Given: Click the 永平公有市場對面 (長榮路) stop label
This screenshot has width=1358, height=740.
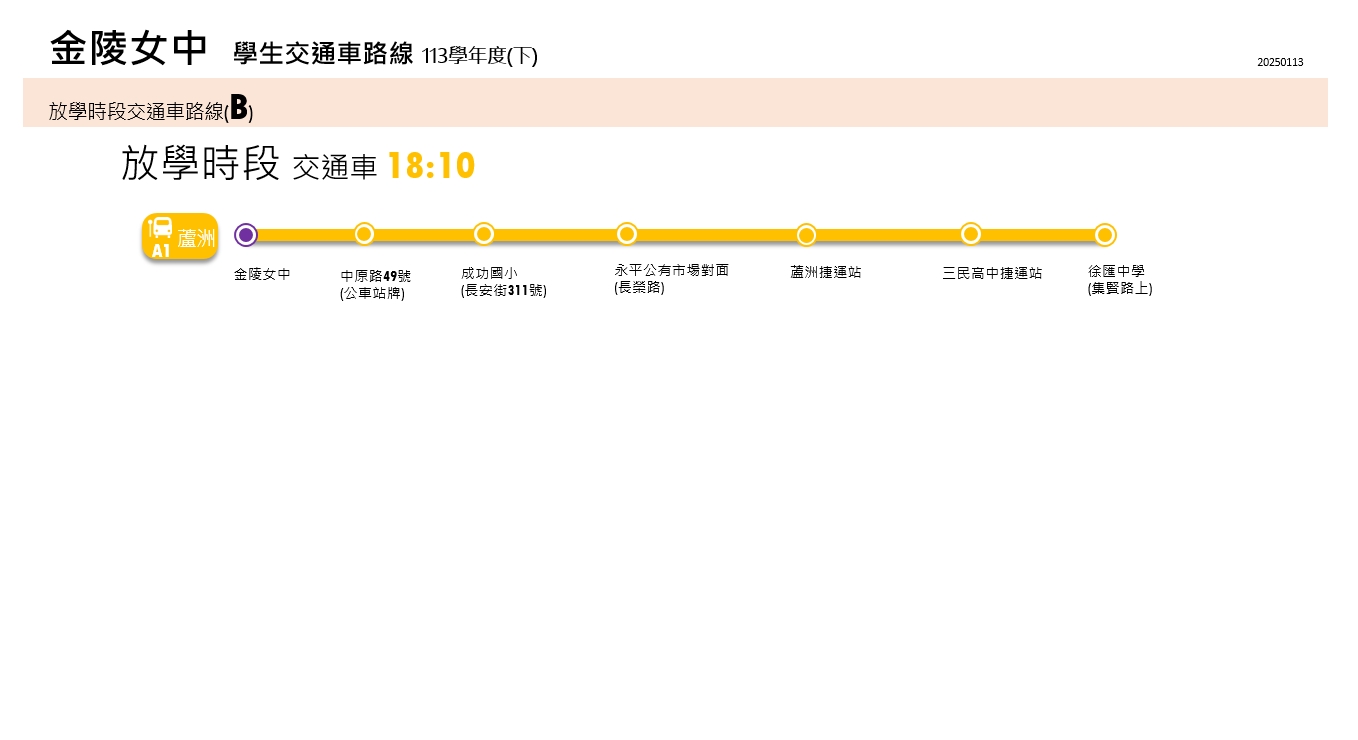Looking at the screenshot, I should pos(671,278).
